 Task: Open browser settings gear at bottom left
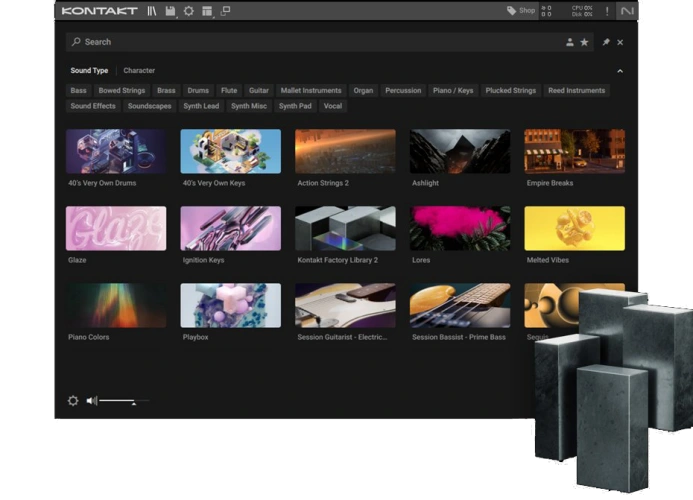(73, 400)
